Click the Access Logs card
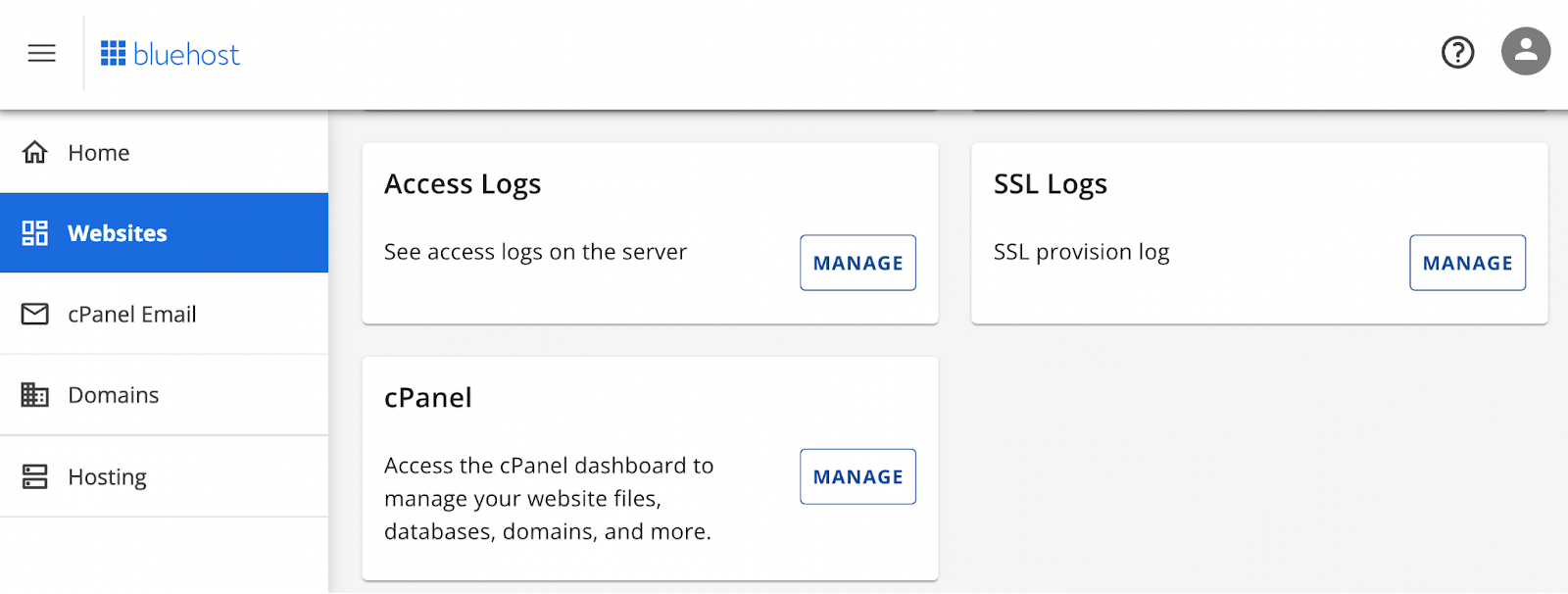 pos(650,232)
